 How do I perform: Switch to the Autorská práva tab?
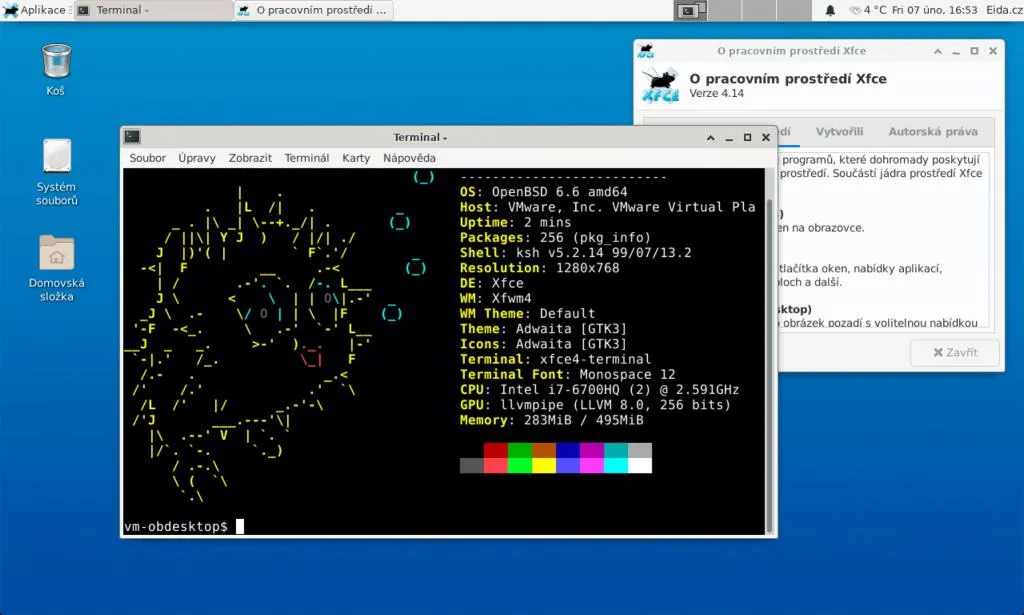click(933, 132)
